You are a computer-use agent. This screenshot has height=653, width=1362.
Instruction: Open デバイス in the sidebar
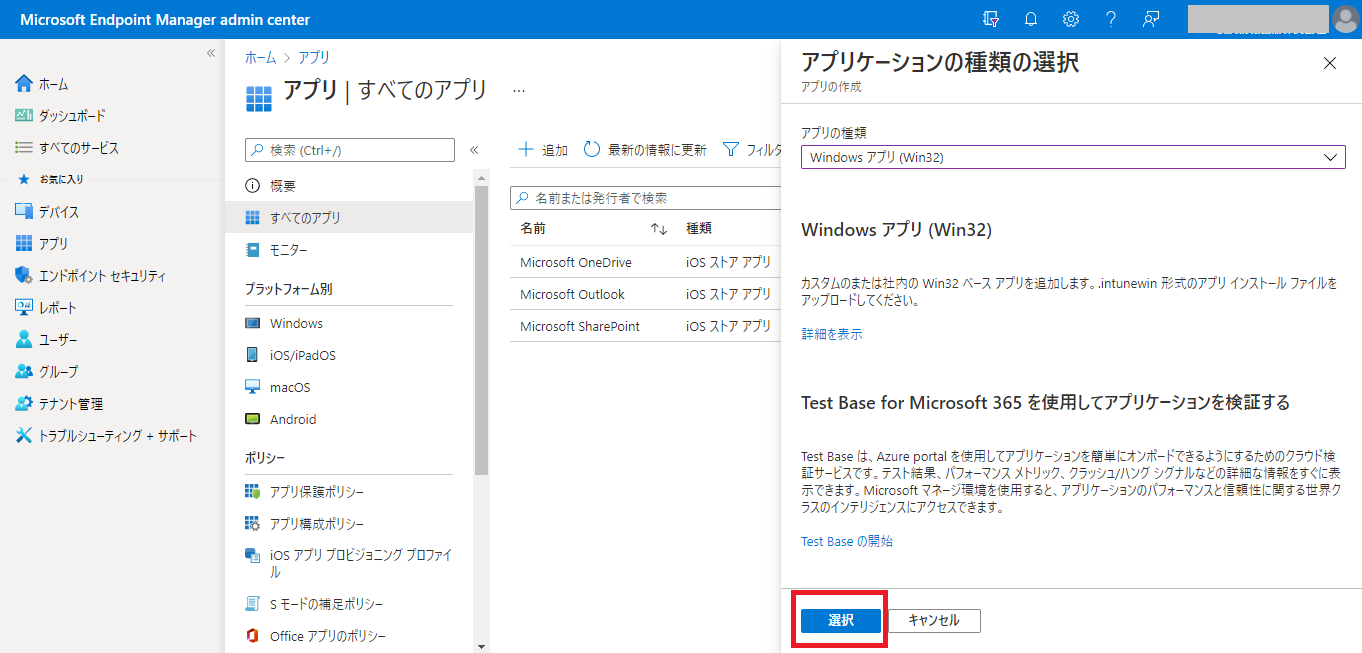(x=47, y=212)
